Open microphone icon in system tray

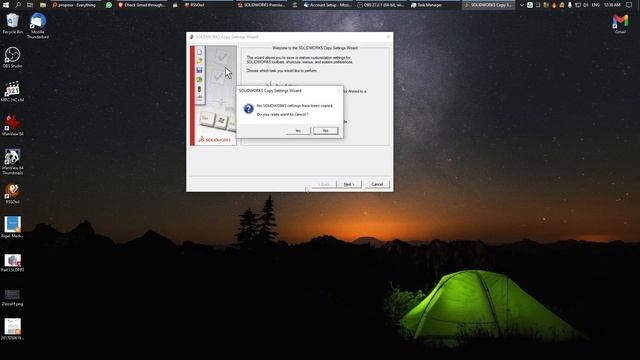click(x=570, y=5)
